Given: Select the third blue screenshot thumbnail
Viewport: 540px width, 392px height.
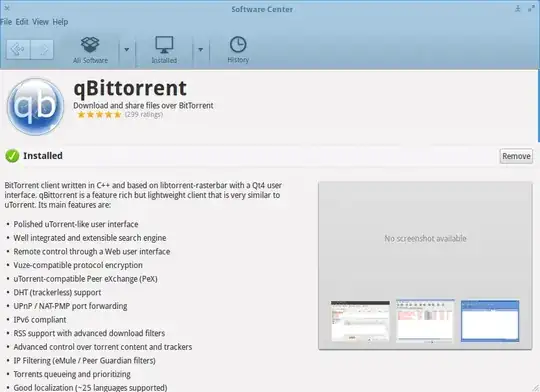Looking at the screenshot, I should point(490,321).
